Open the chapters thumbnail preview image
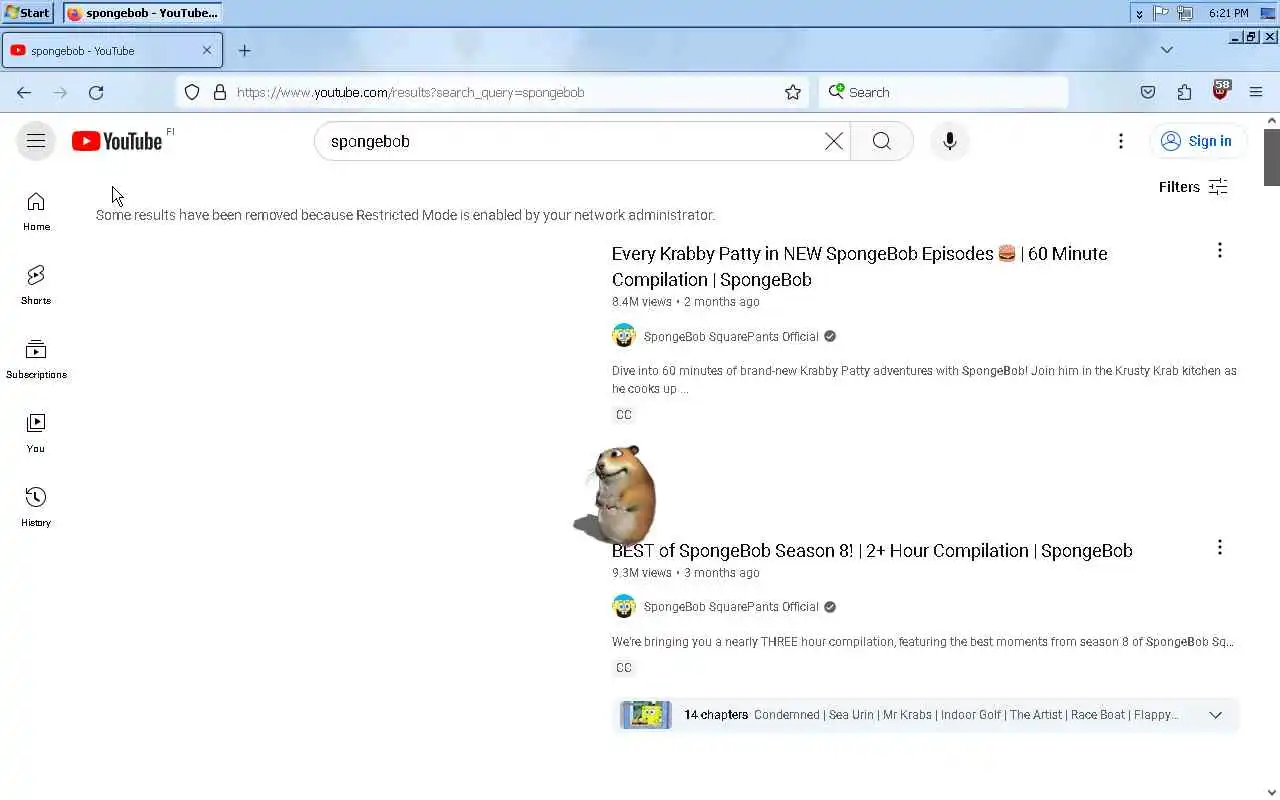Screen dimensions: 1280x800 [646, 715]
